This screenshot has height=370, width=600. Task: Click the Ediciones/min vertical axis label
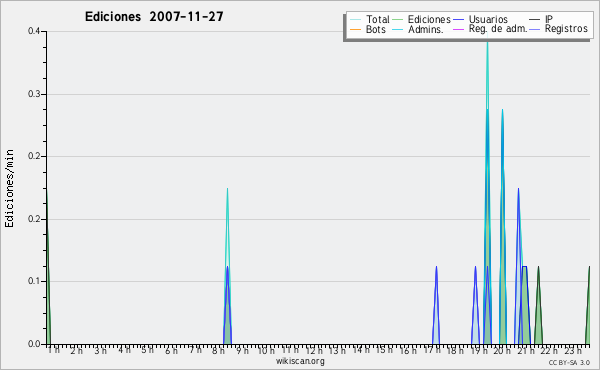[x=9, y=189]
